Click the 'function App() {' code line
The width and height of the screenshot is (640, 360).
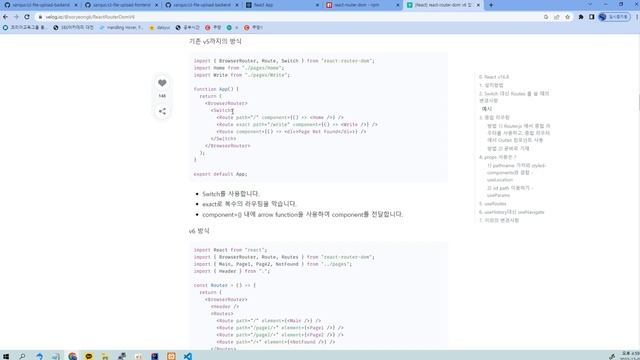point(216,89)
